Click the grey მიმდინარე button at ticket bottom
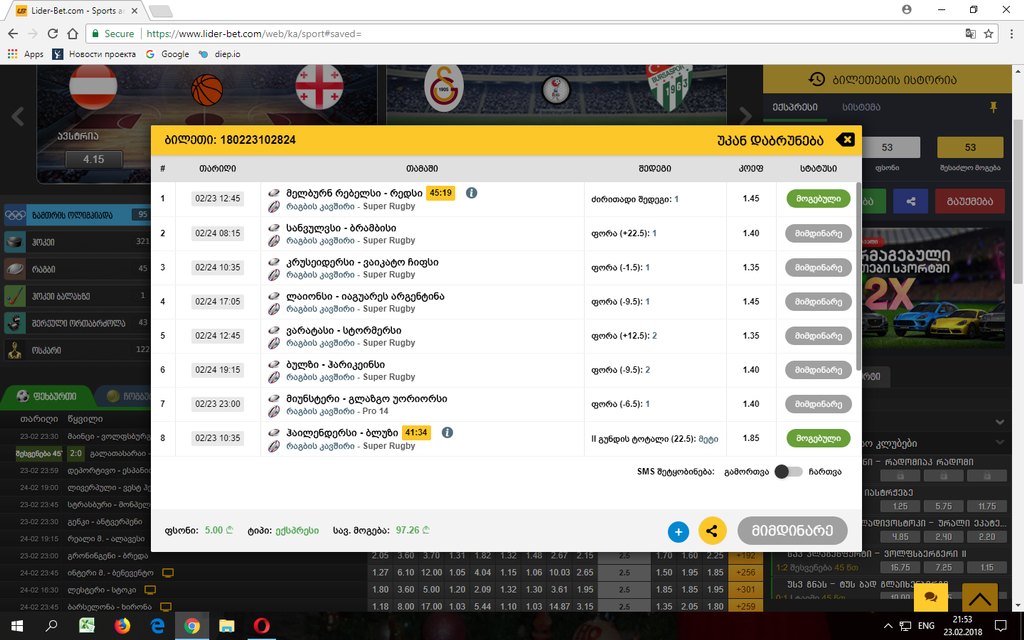1024x640 pixels. [792, 530]
